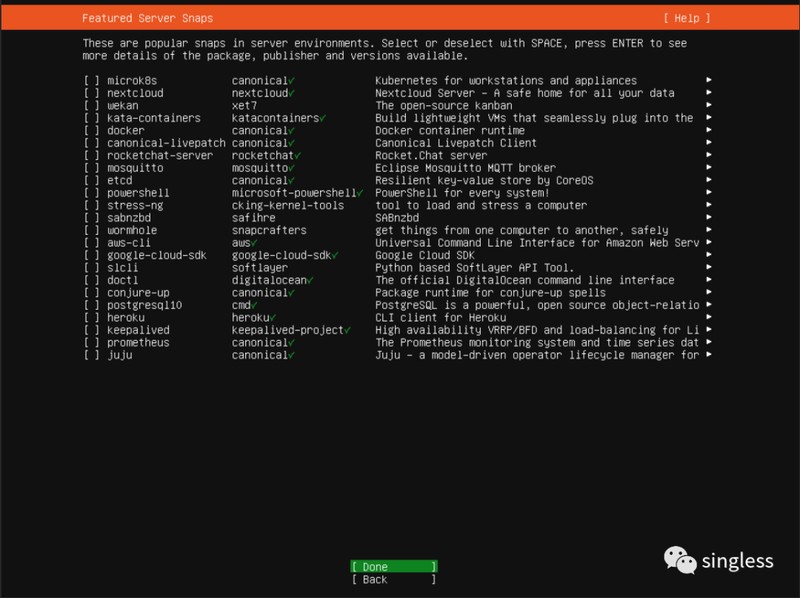Click 'Eclipse Mosquitto MQTT broker' description
800x598 pixels.
tap(465, 168)
